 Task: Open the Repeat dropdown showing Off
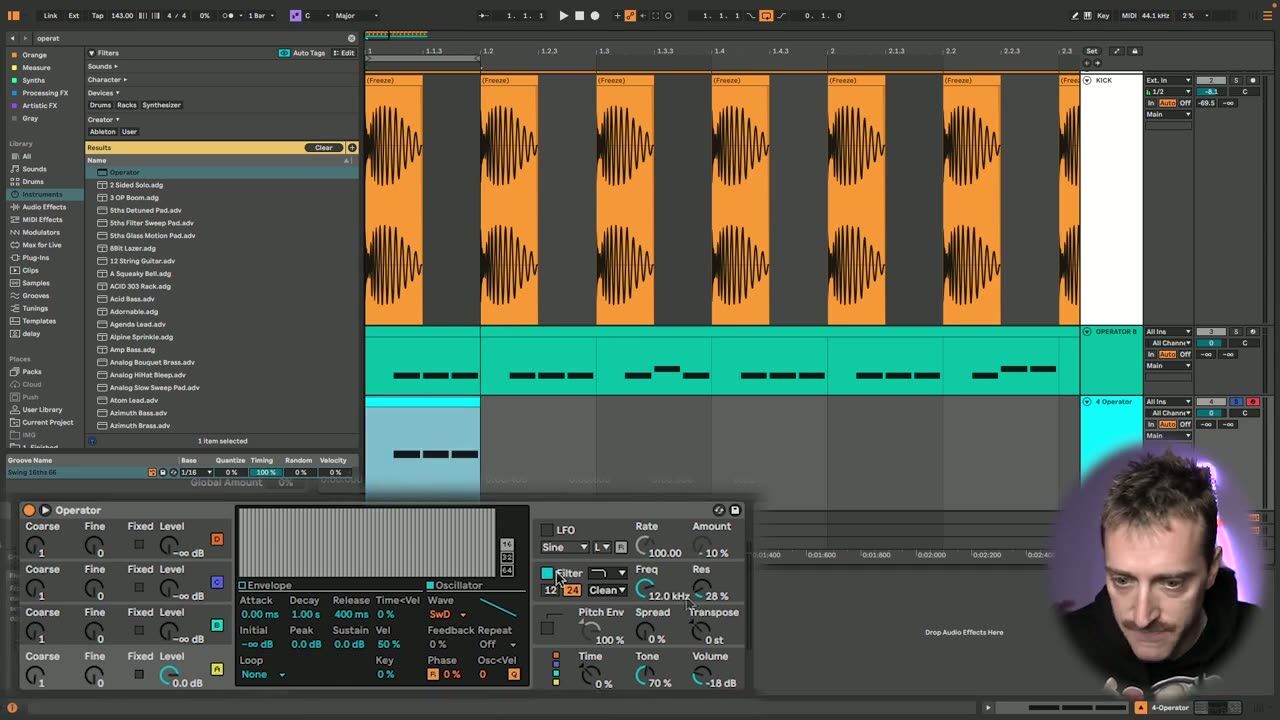[497, 644]
